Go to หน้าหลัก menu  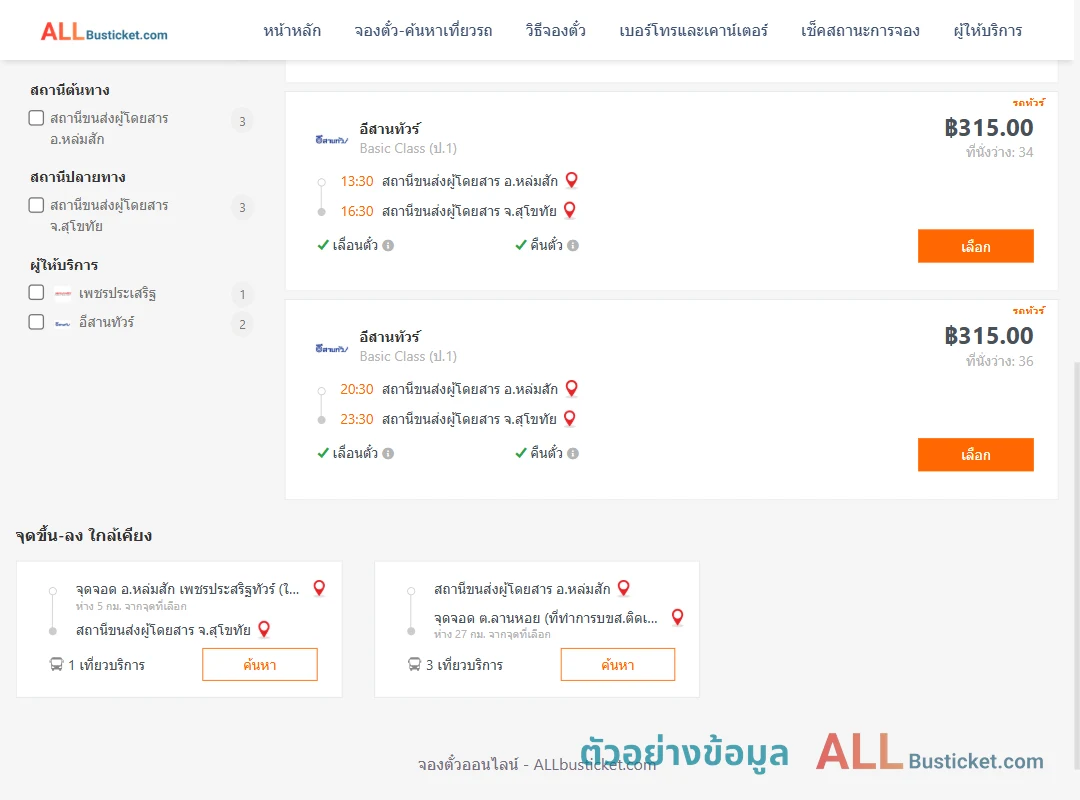[292, 31]
